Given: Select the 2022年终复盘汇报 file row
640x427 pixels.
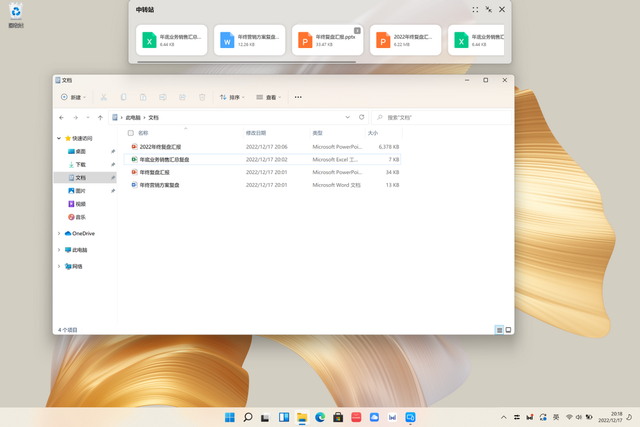Looking at the screenshot, I should (x=262, y=147).
